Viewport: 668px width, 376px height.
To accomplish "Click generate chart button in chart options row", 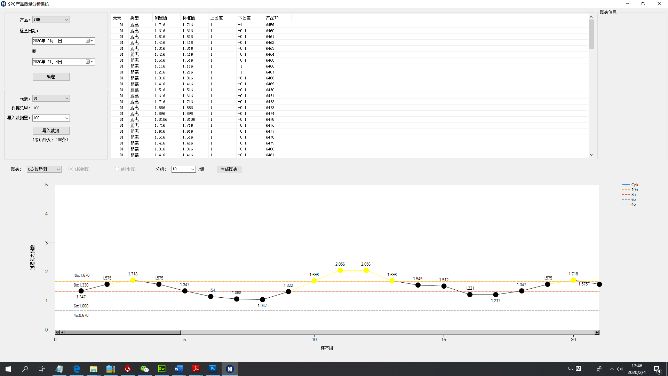I will (x=229, y=169).
